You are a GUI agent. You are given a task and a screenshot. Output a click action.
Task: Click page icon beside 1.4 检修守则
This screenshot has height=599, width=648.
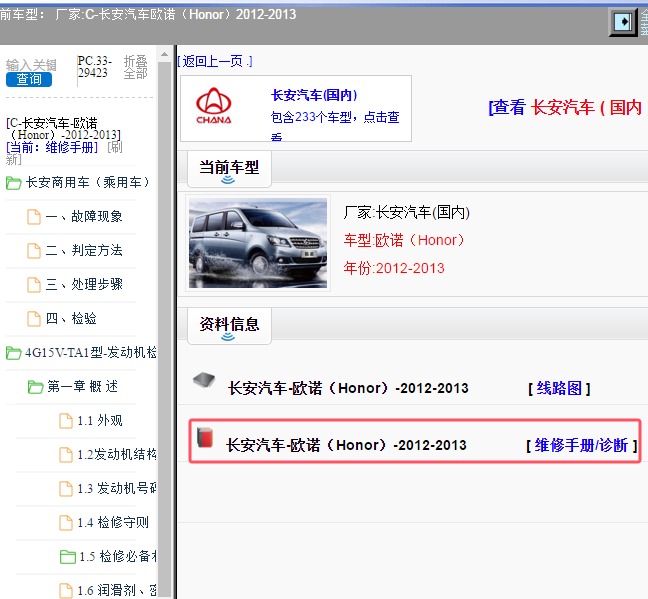(x=66, y=523)
